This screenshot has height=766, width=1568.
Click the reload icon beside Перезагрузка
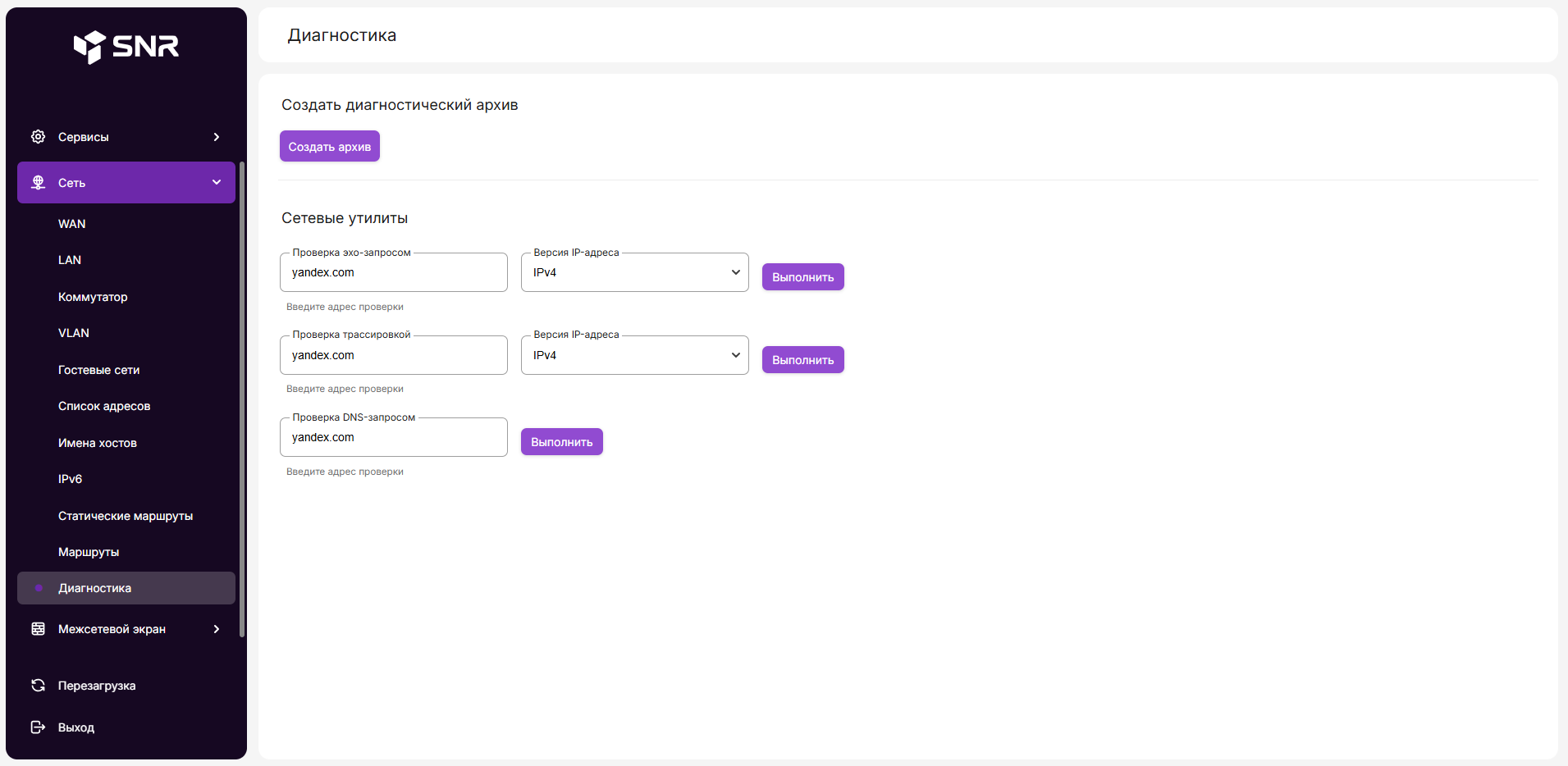[38, 686]
